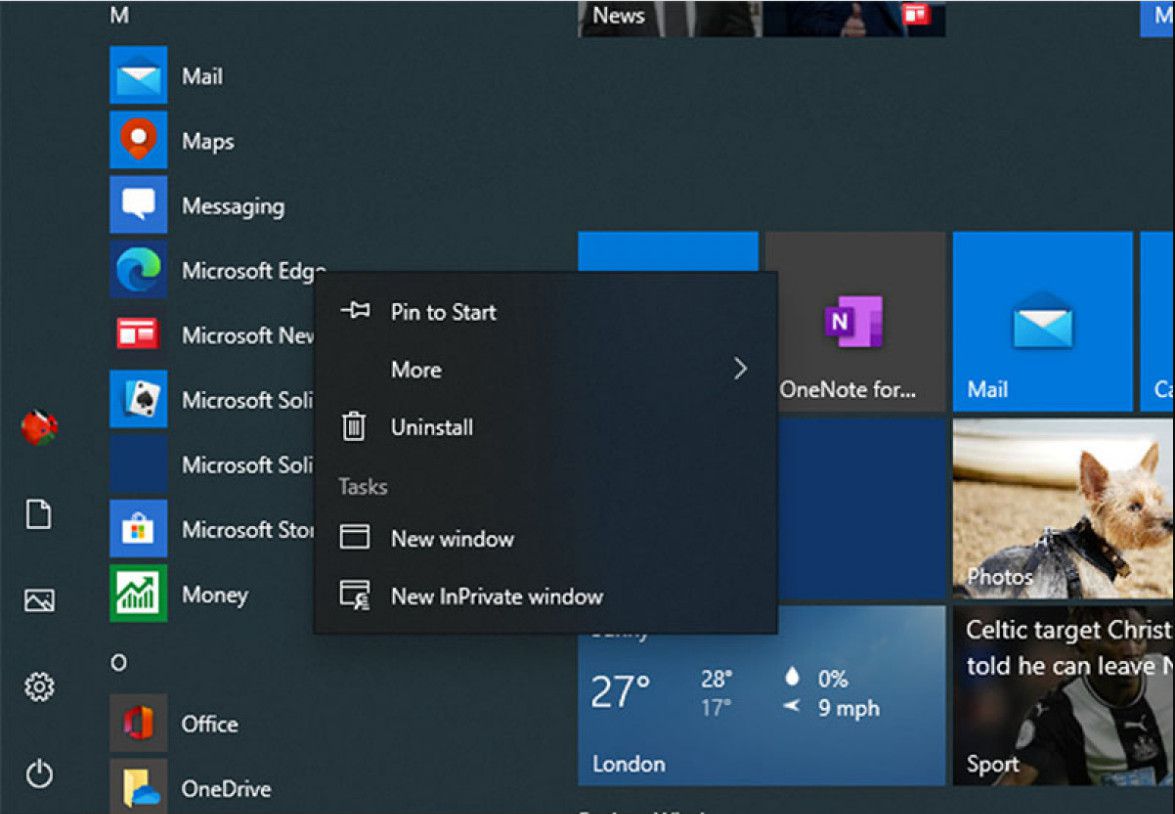Image resolution: width=1175 pixels, height=814 pixels.
Task: Click the OneDrive label text
Action: pos(226,789)
